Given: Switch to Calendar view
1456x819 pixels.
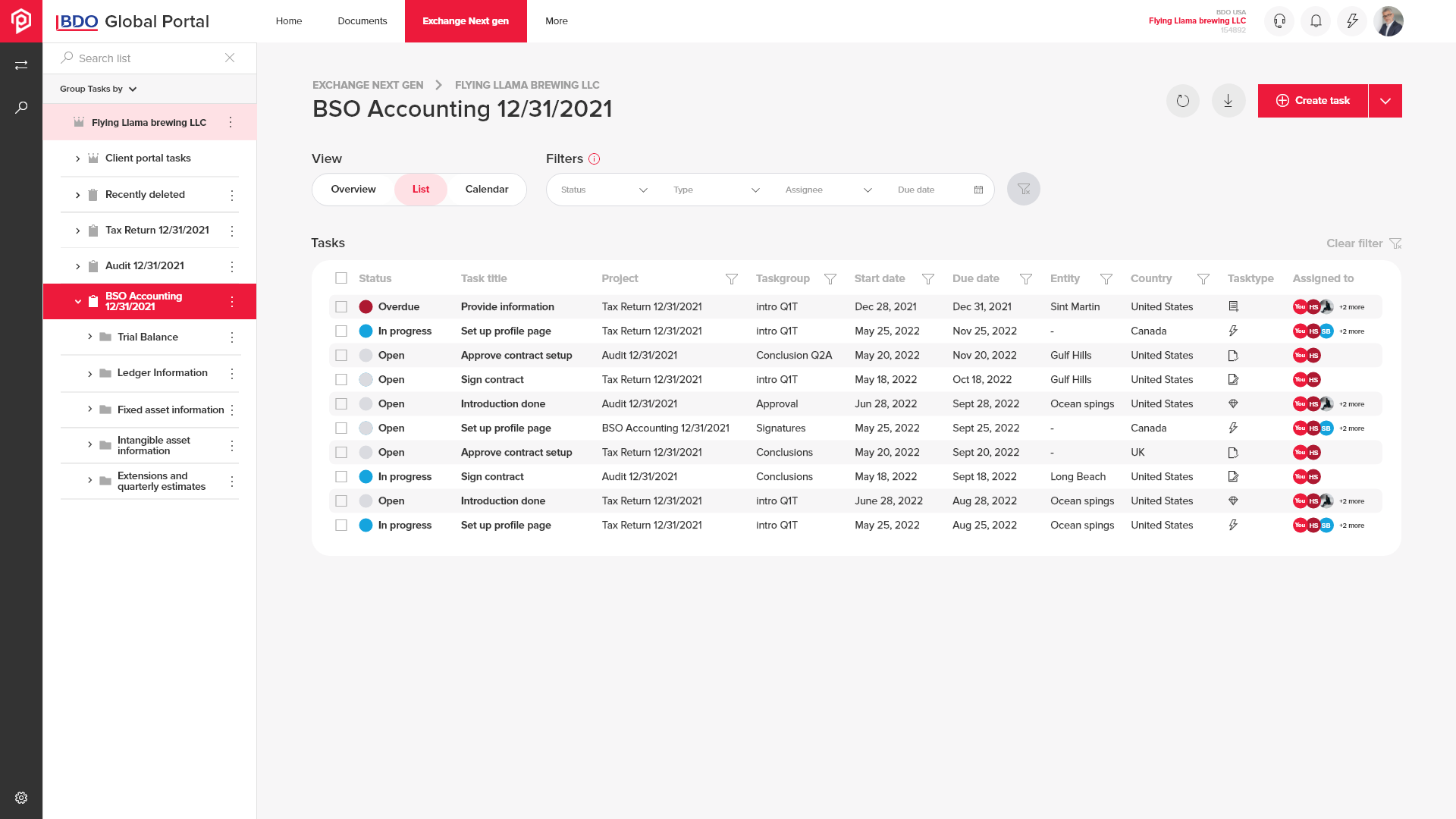Looking at the screenshot, I should tap(487, 190).
